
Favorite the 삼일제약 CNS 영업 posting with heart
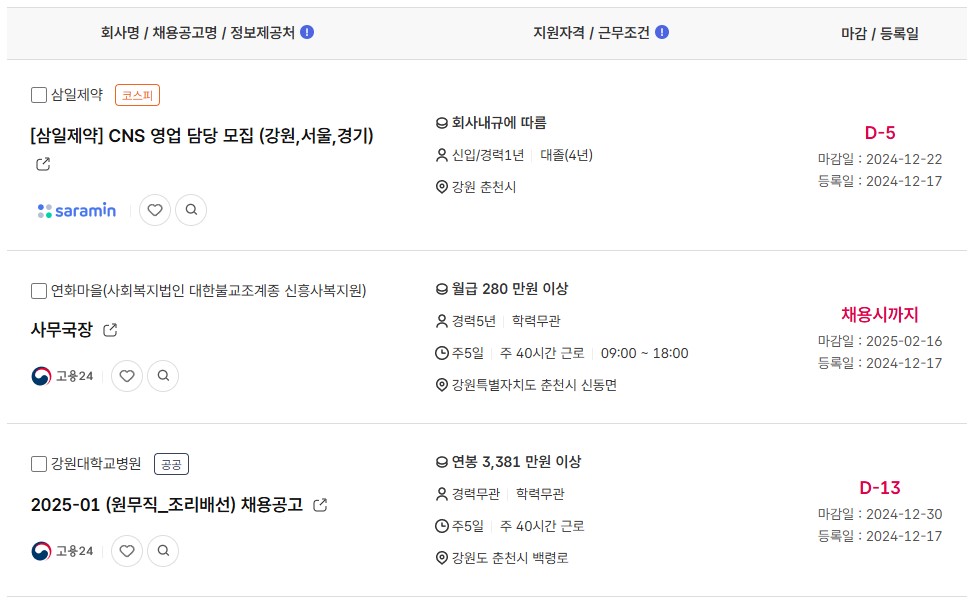point(155,210)
